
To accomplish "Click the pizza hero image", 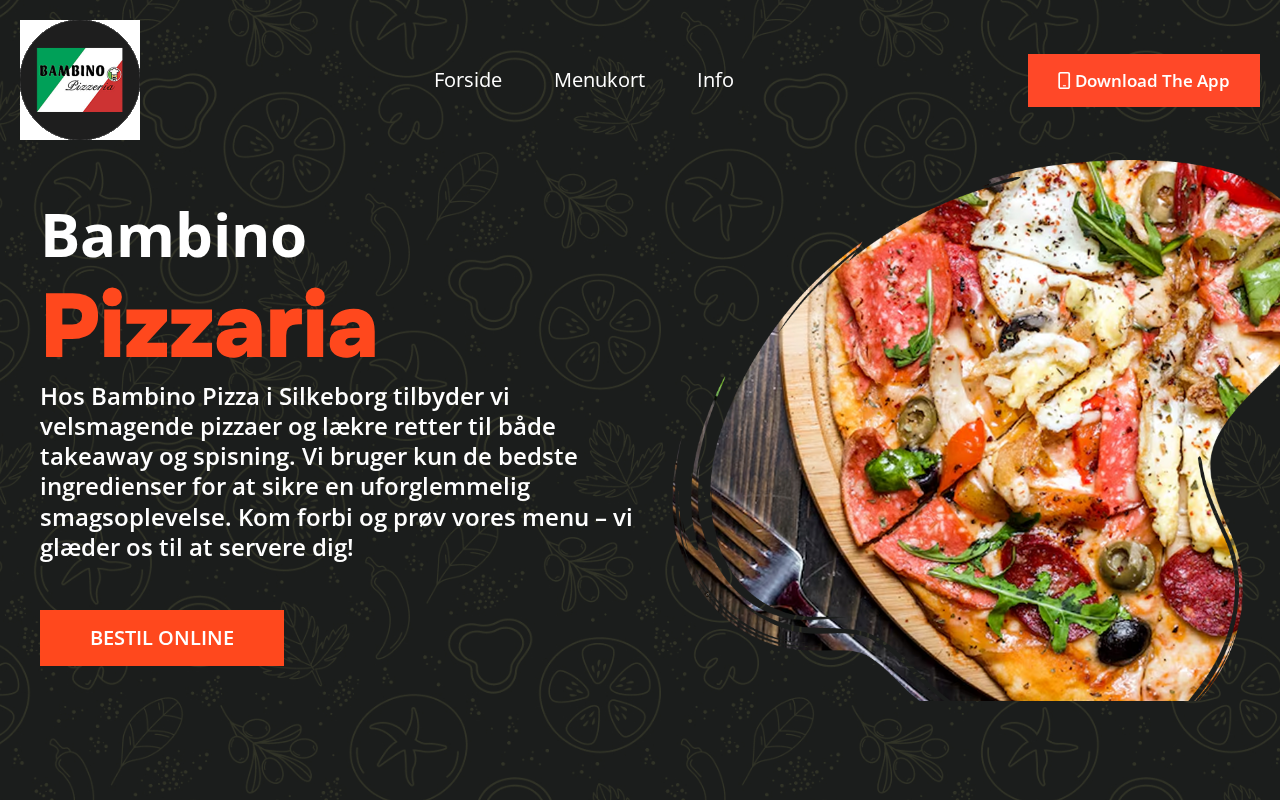I will (975, 430).
